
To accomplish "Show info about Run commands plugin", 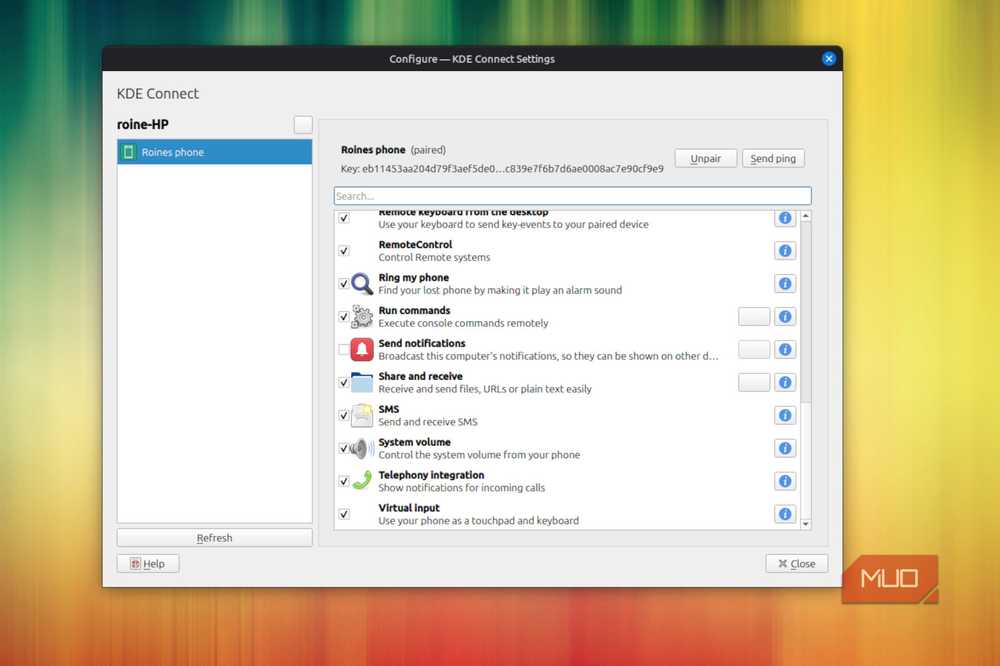I will pyautogui.click(x=785, y=316).
